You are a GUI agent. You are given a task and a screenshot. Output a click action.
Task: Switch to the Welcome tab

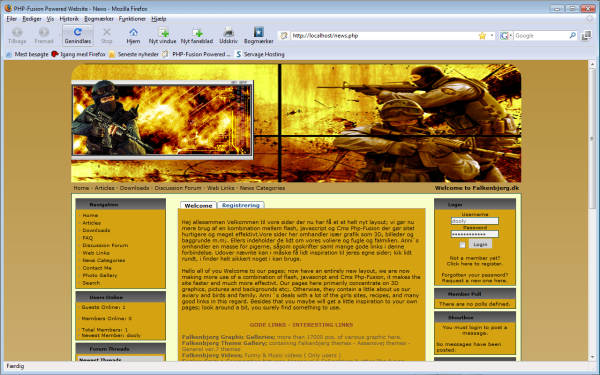pyautogui.click(x=198, y=205)
